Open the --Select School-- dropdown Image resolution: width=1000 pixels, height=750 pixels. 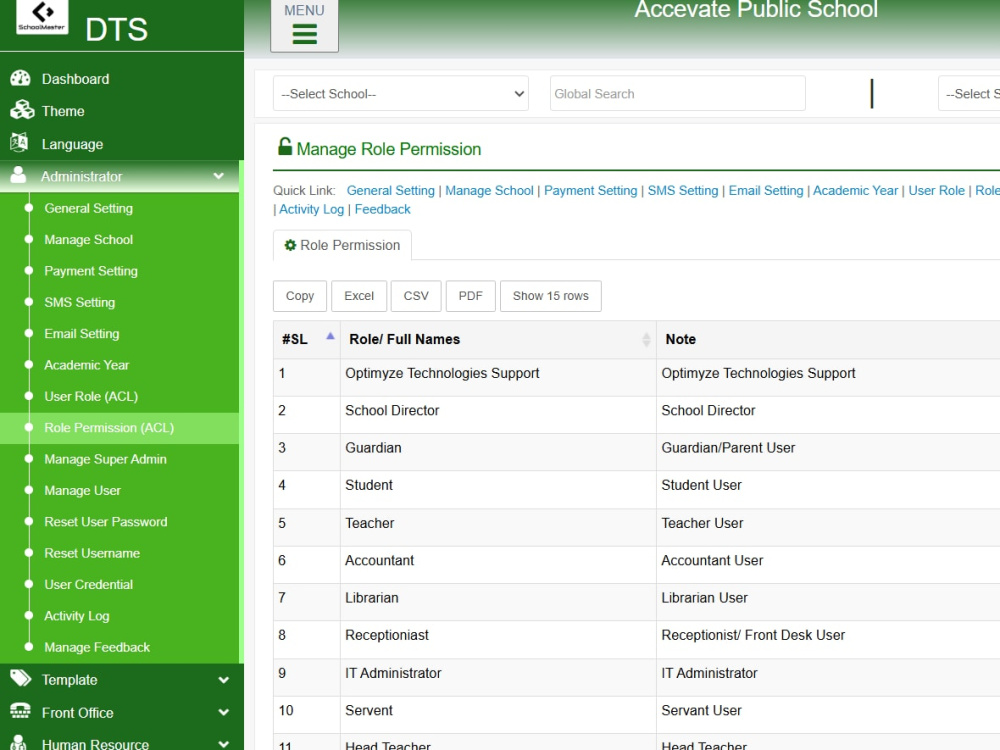tap(401, 94)
